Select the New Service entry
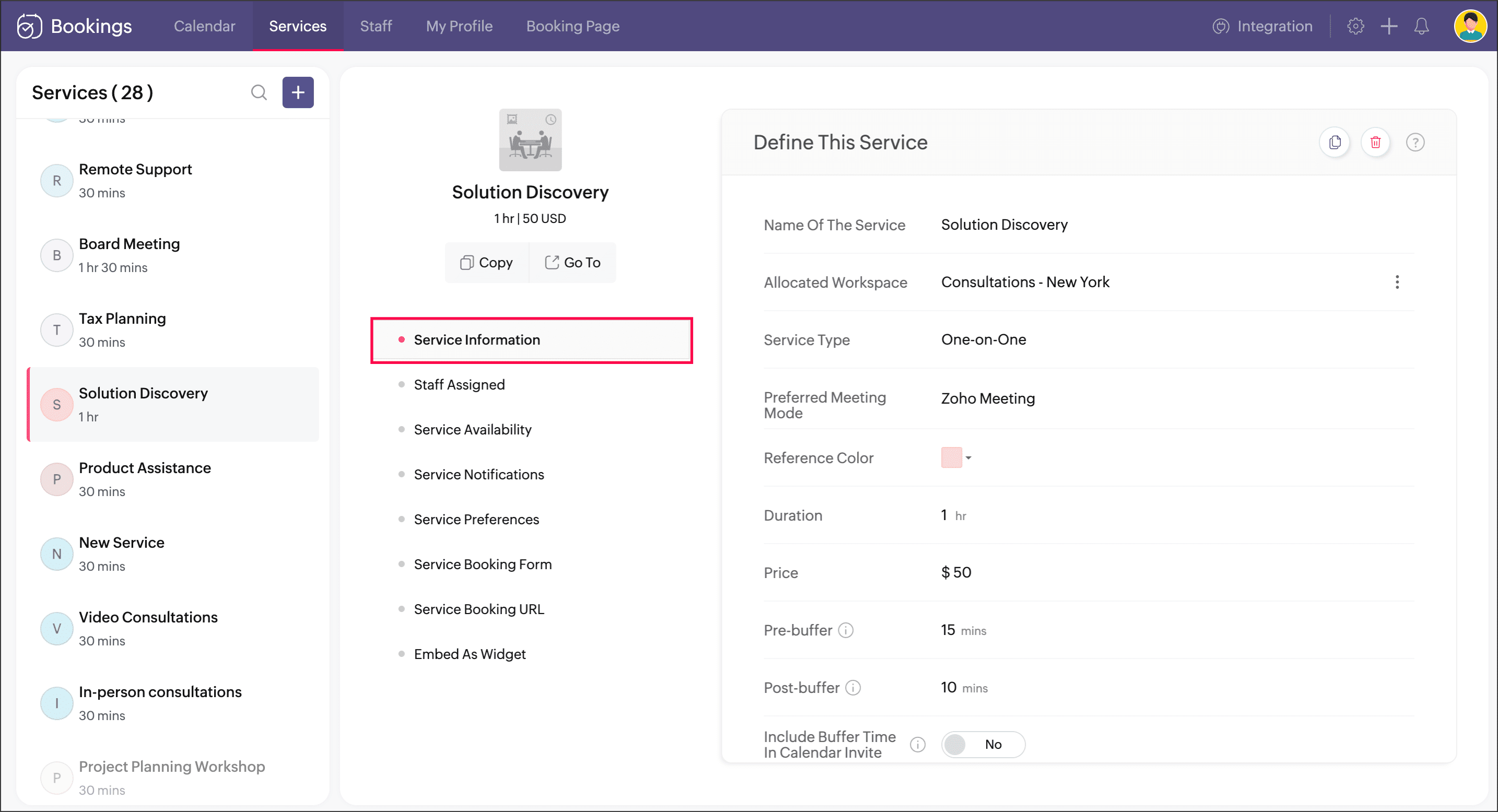The width and height of the screenshot is (1498, 812). (173, 554)
